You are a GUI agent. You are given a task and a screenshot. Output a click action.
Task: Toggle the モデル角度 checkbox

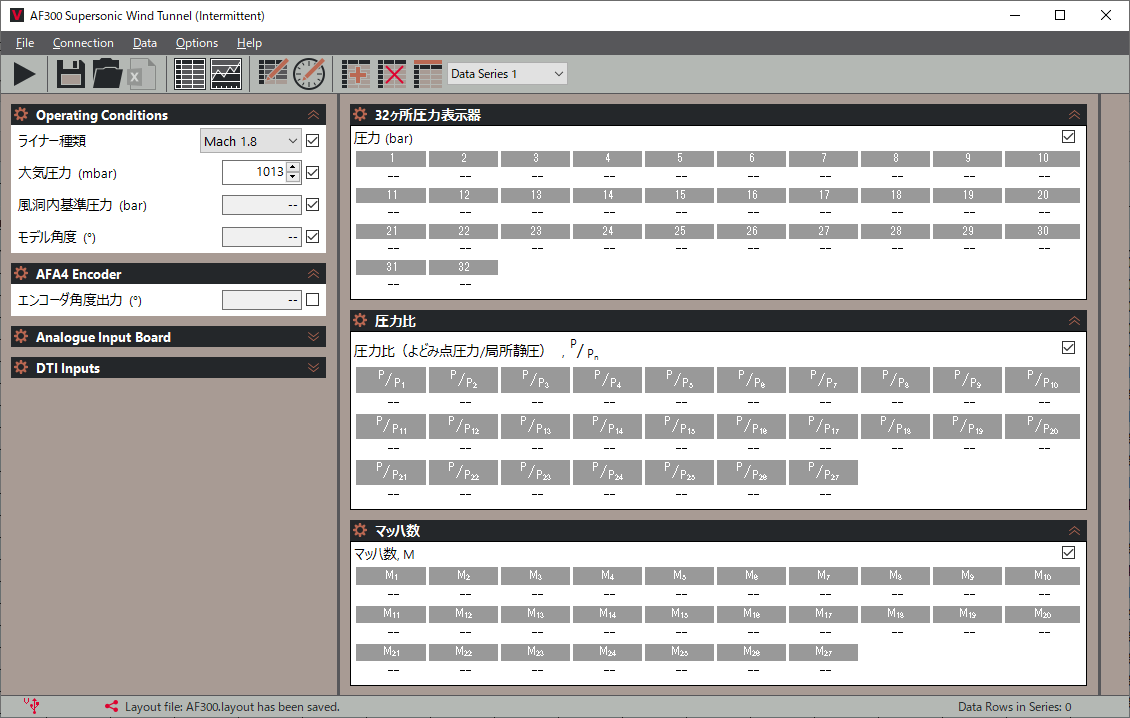pos(312,236)
